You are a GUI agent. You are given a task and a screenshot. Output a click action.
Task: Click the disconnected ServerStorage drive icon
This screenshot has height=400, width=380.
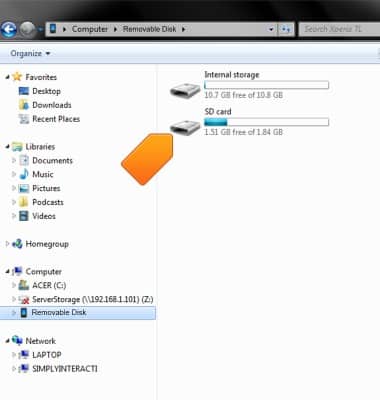(24, 299)
